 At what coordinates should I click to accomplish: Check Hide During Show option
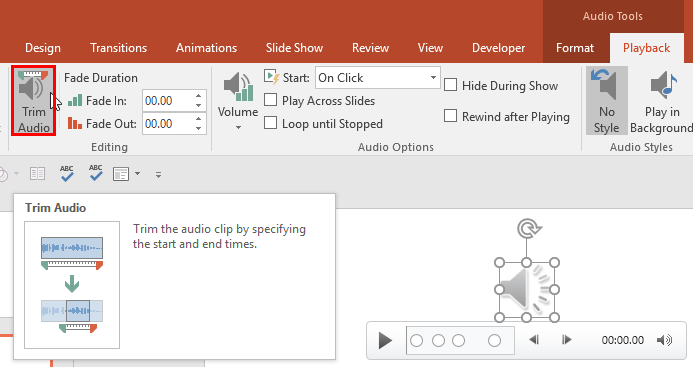450,85
